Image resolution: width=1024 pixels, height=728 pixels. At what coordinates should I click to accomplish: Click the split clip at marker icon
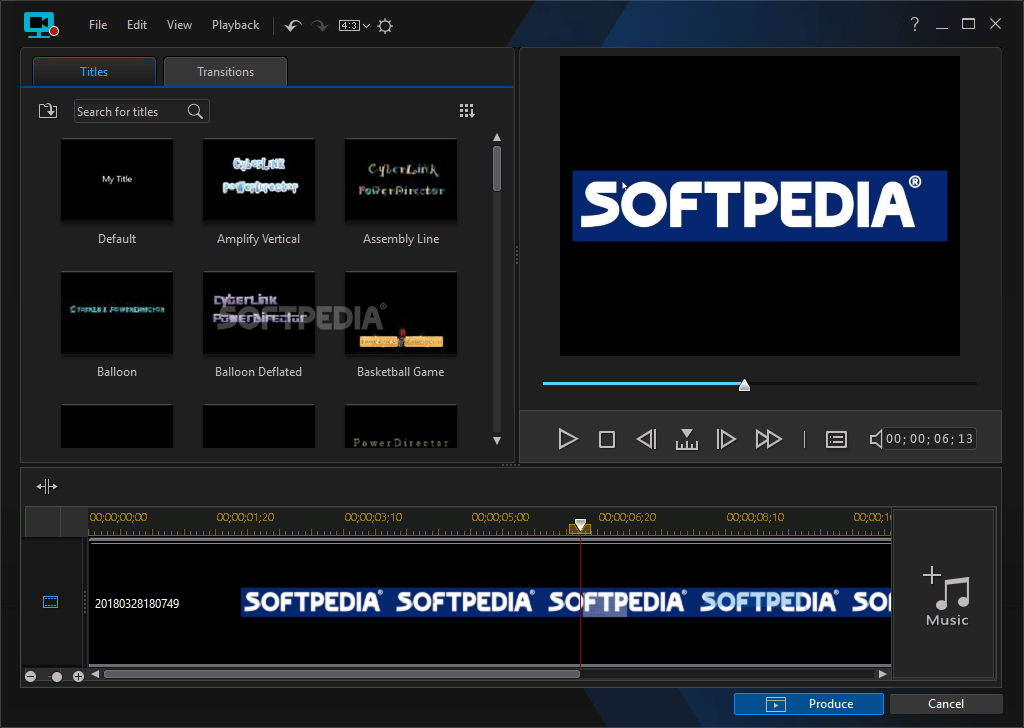coord(686,439)
